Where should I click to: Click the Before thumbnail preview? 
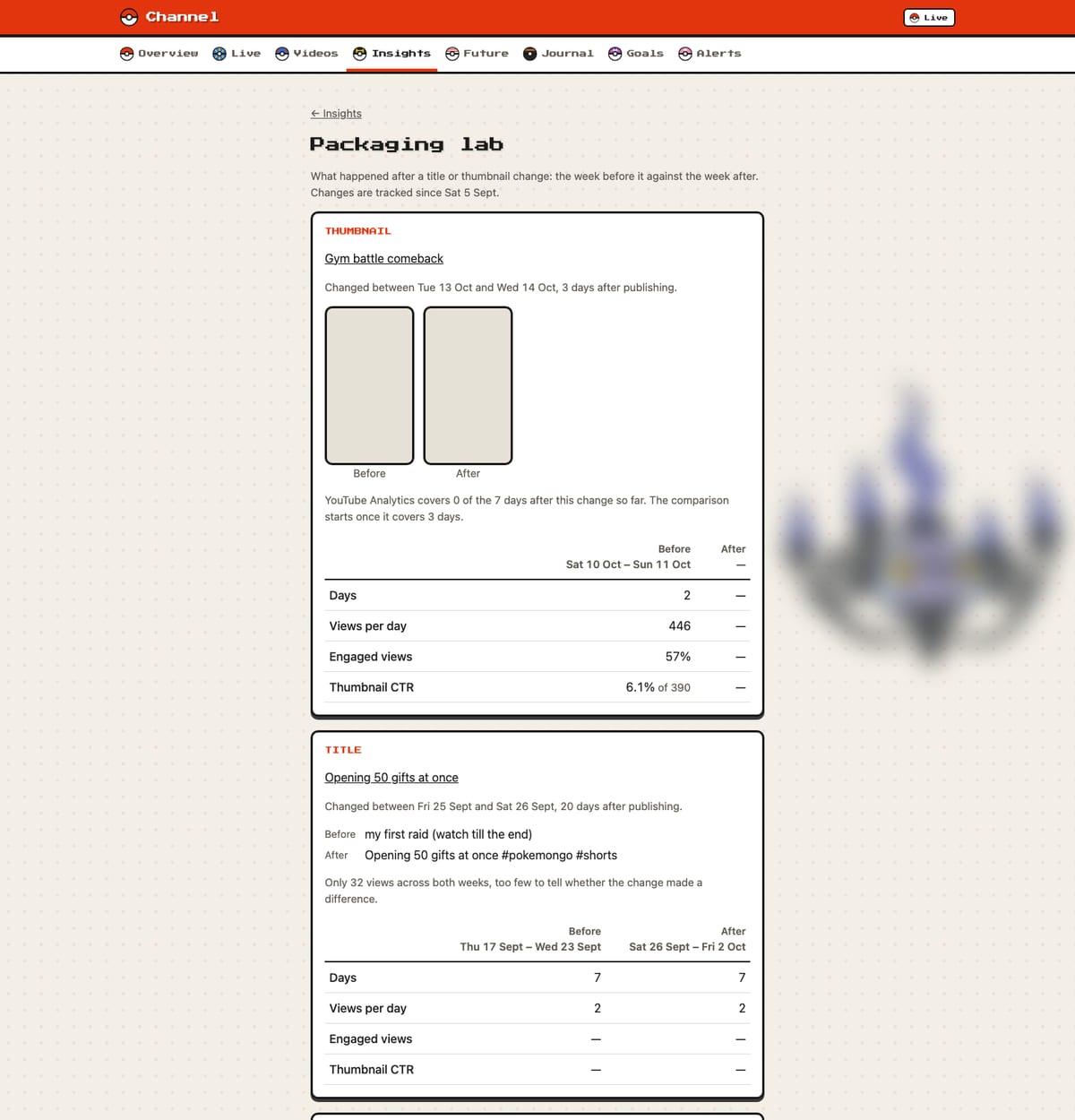(369, 385)
